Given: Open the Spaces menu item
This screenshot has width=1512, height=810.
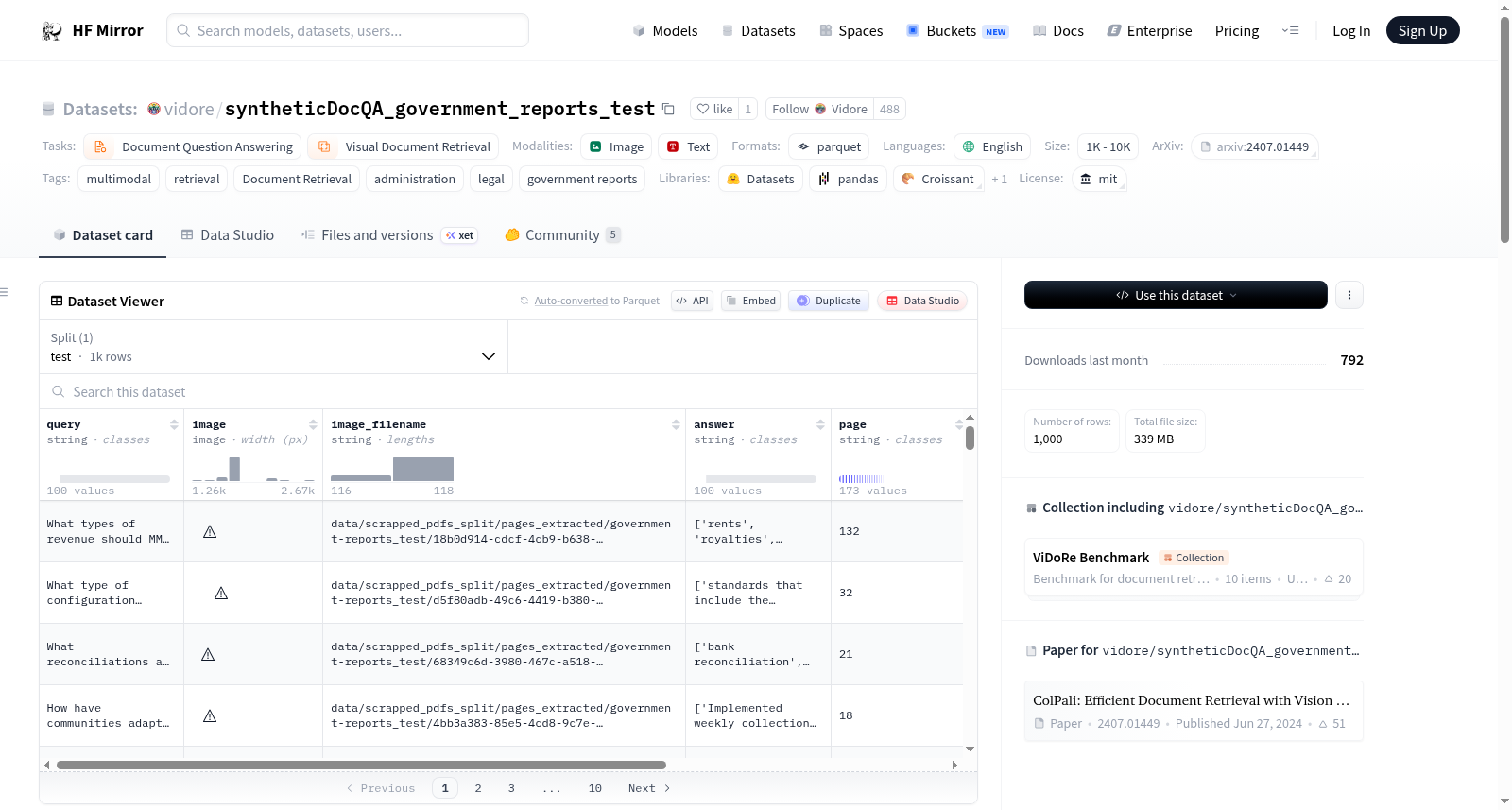Looking at the screenshot, I should click(x=850, y=30).
